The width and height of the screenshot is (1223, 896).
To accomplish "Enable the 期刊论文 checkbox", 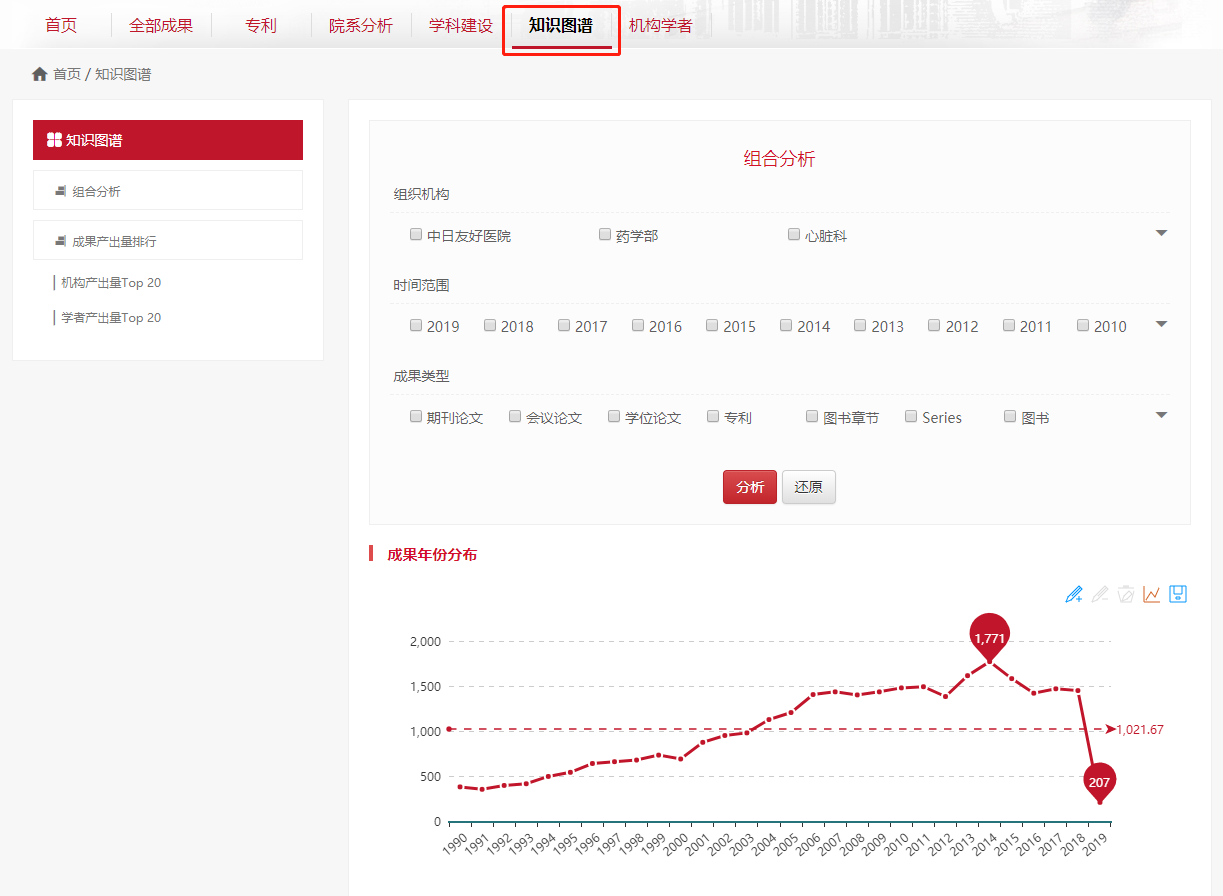I will click(416, 417).
